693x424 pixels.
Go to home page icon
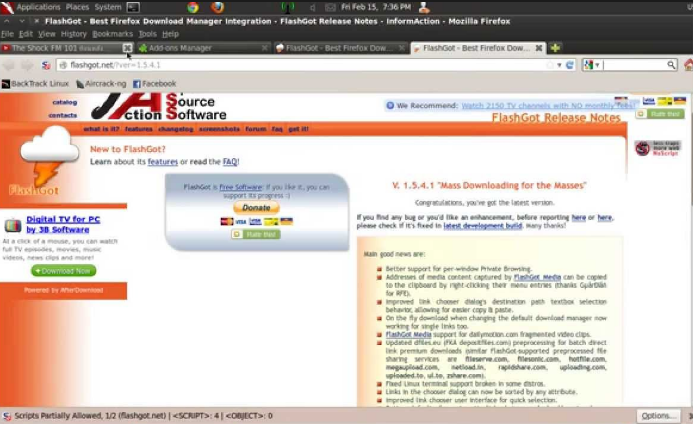tap(688, 65)
